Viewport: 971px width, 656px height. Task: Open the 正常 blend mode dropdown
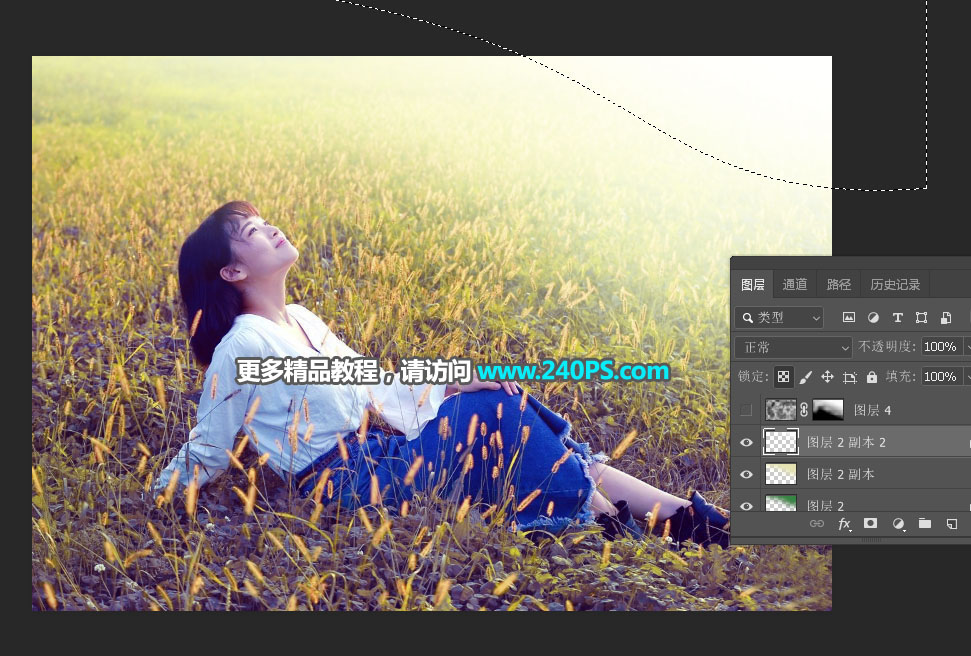tap(793, 348)
